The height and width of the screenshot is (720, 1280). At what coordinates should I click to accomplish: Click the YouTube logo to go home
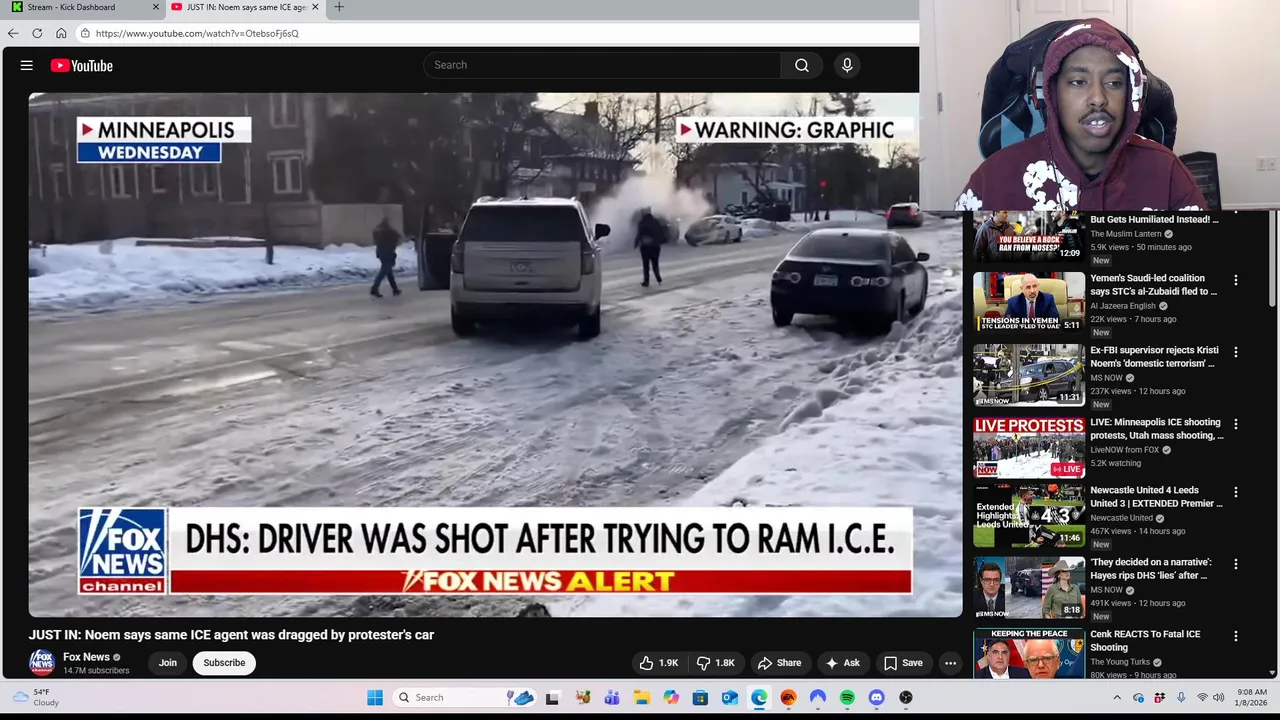tap(82, 66)
